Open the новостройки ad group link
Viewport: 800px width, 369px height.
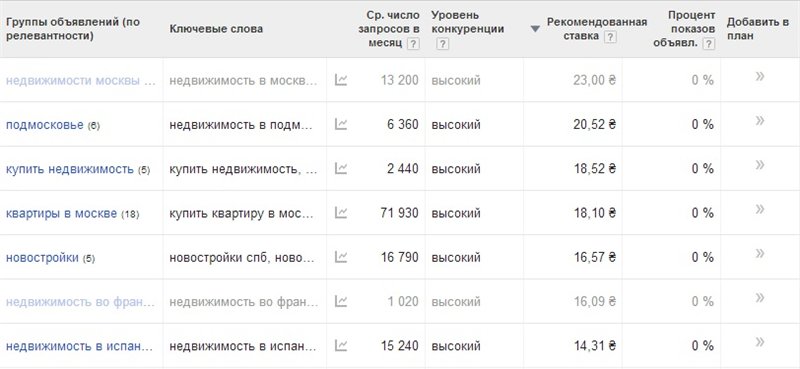point(42,258)
